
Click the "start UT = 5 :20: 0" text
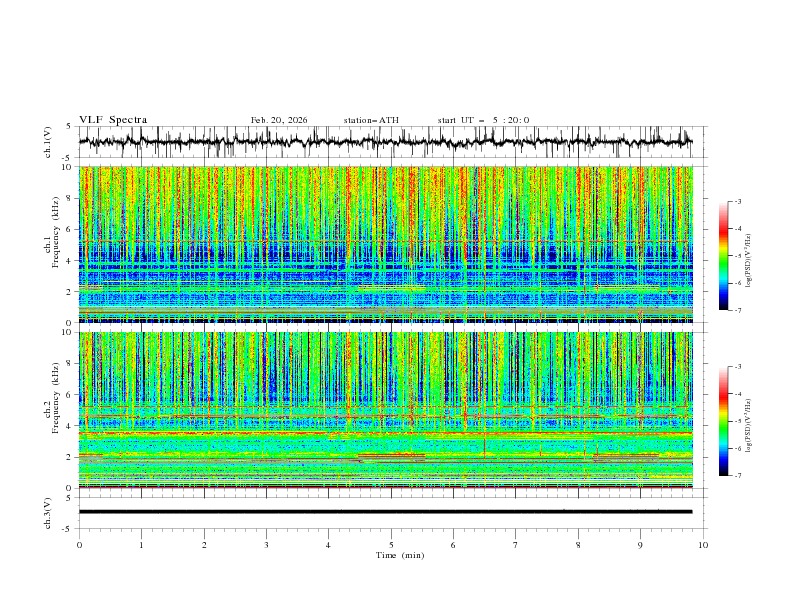[483, 120]
